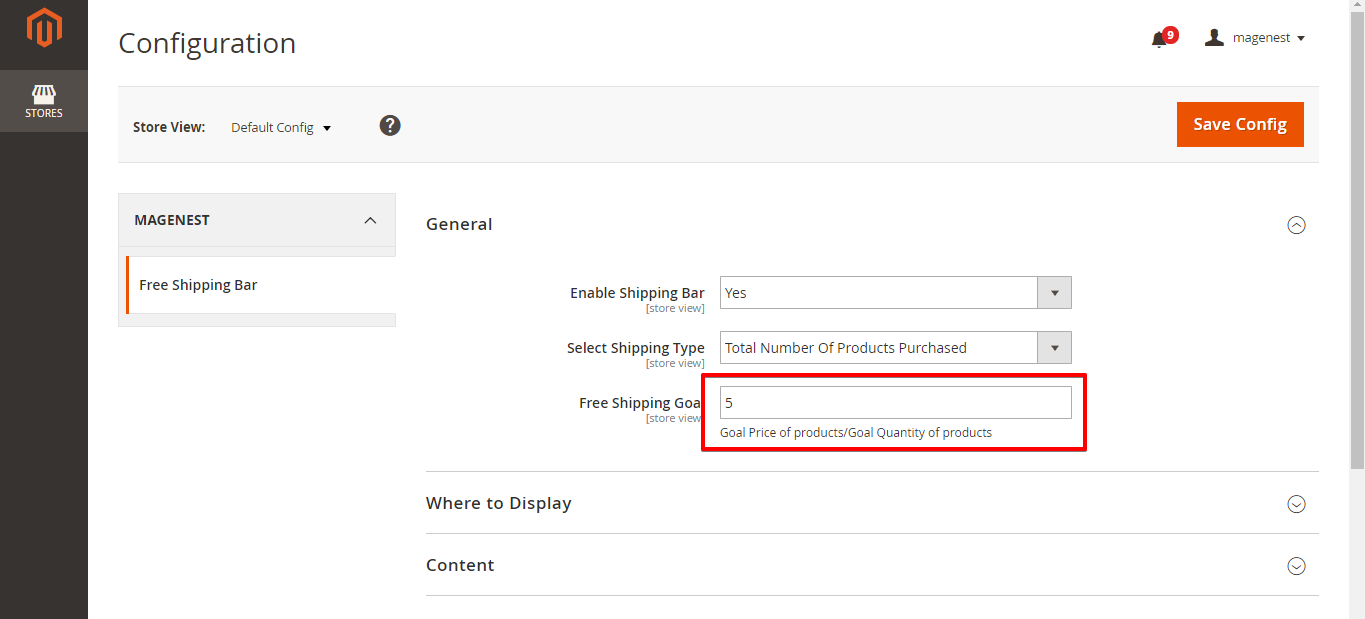Screen dimensions: 1365x619
Task: Click the General section heading text
Action: 459,224
